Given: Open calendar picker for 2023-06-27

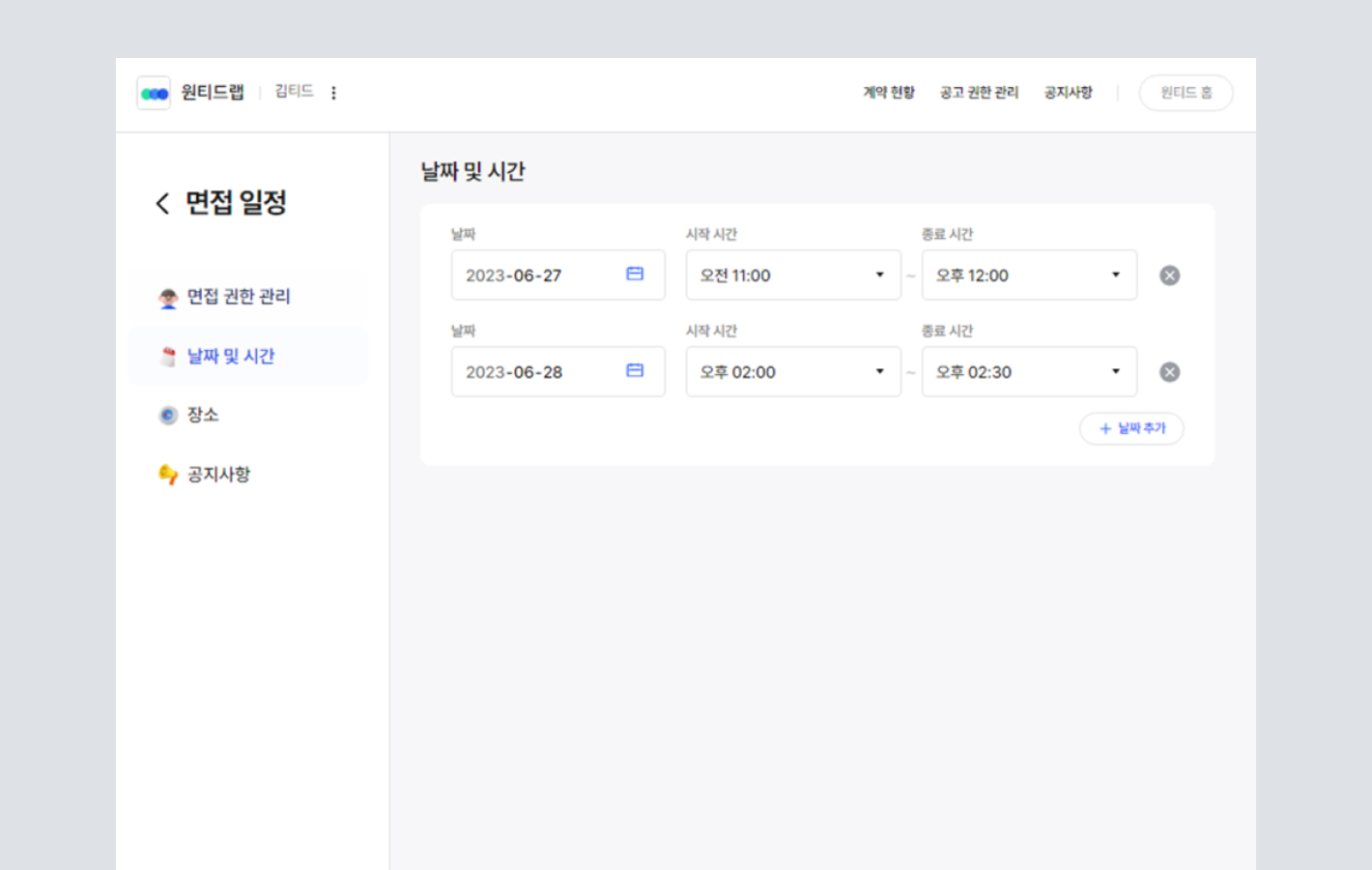Looking at the screenshot, I should pos(635,275).
